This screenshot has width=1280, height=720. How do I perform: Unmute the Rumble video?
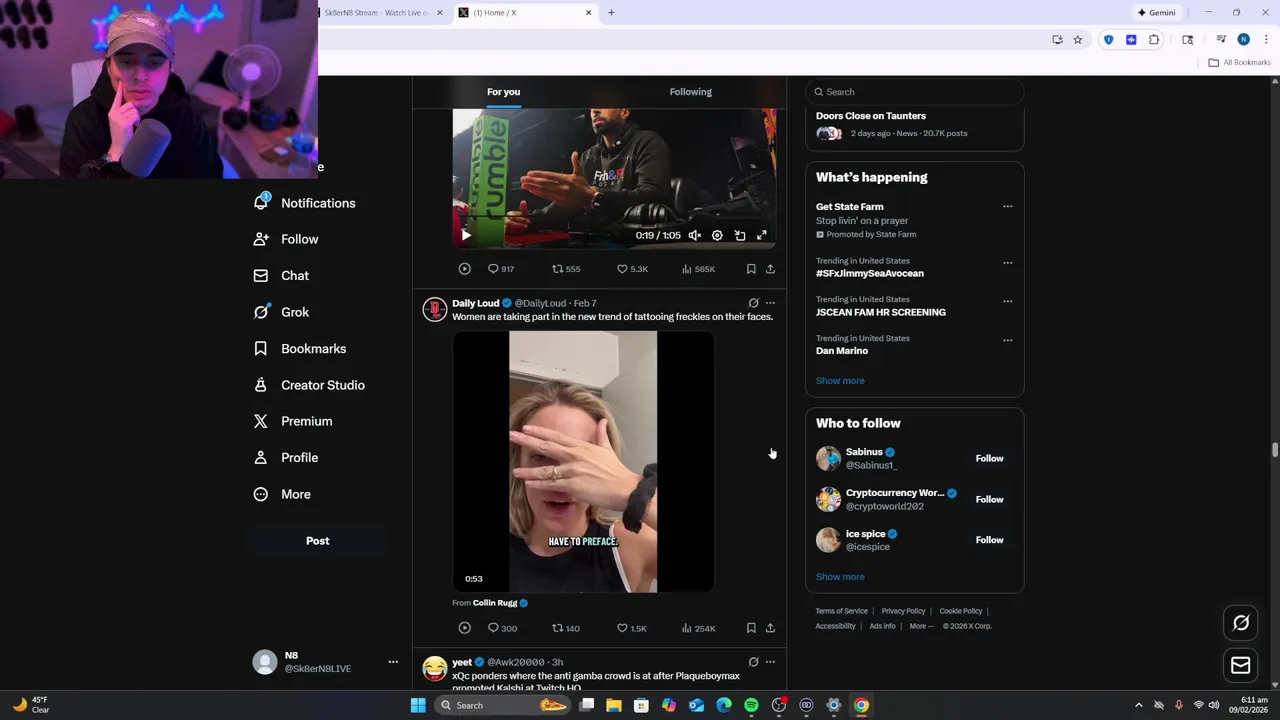click(x=695, y=235)
